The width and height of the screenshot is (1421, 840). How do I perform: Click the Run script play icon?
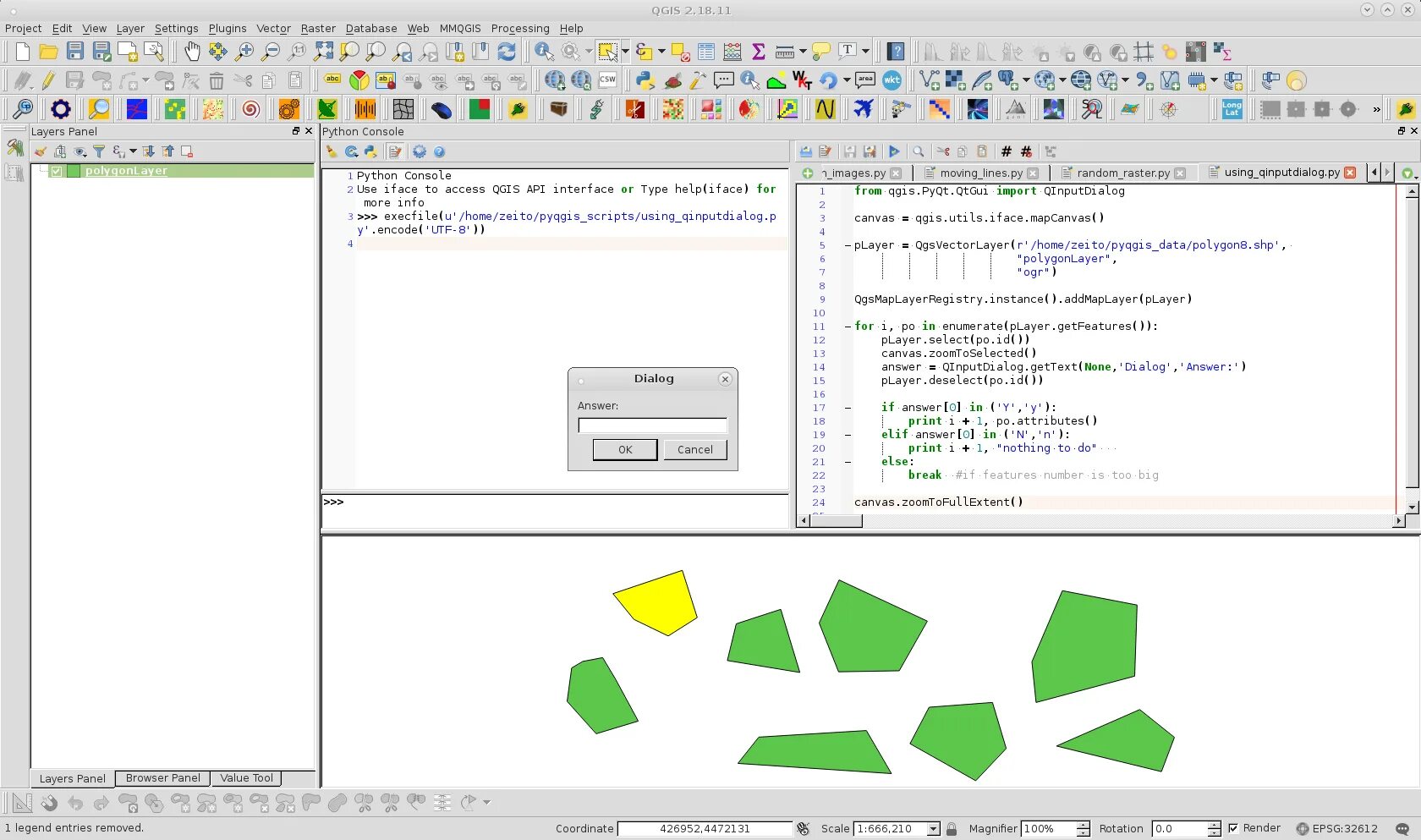point(894,151)
